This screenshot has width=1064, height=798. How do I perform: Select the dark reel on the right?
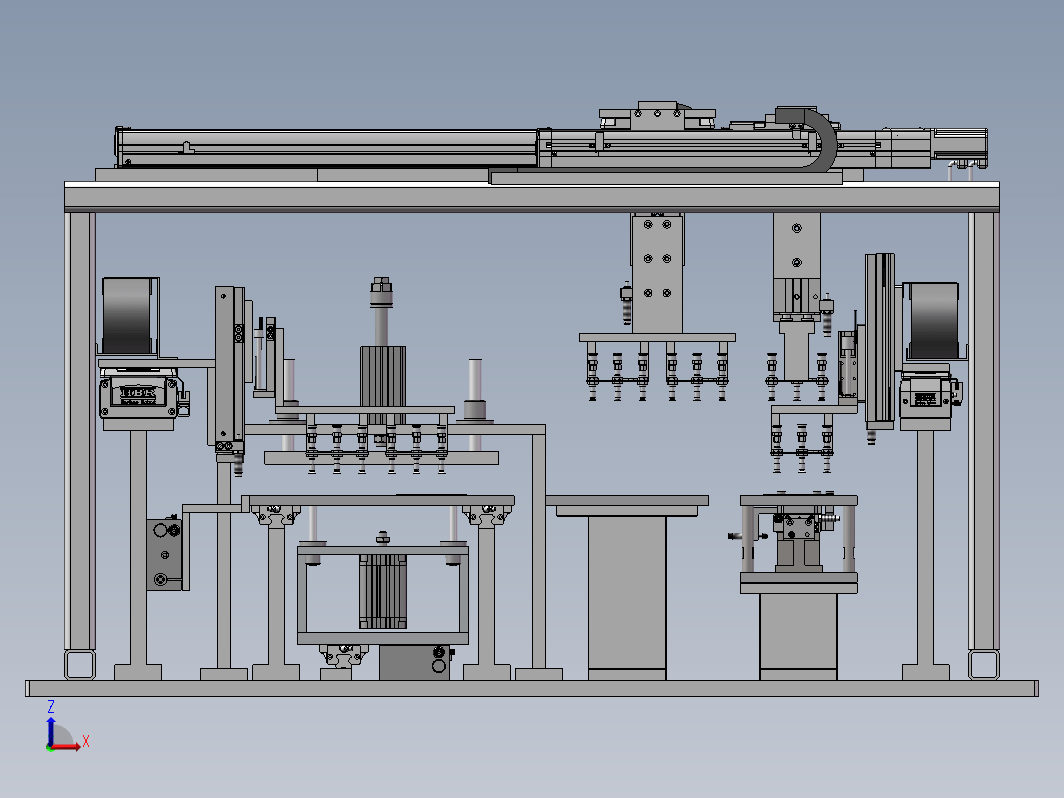934,321
